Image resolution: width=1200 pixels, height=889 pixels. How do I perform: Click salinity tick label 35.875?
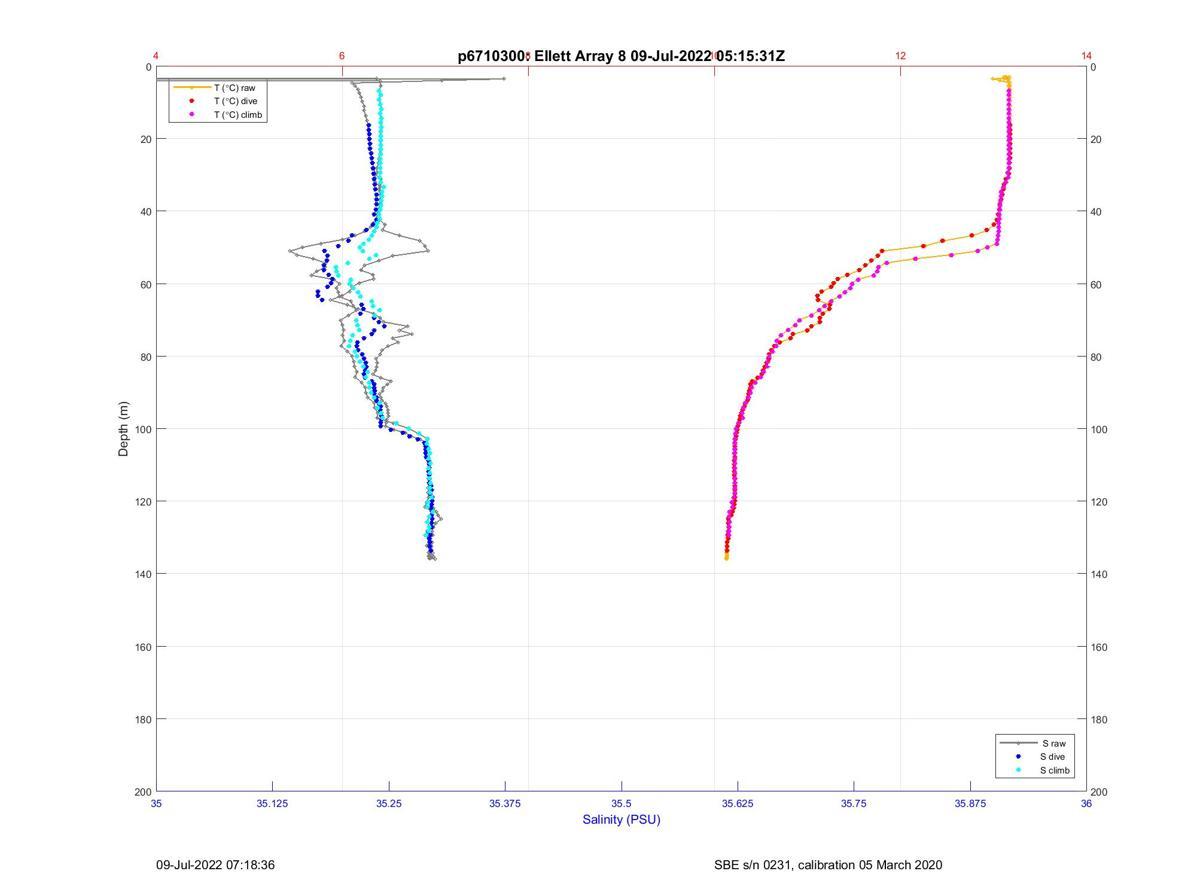click(x=970, y=803)
